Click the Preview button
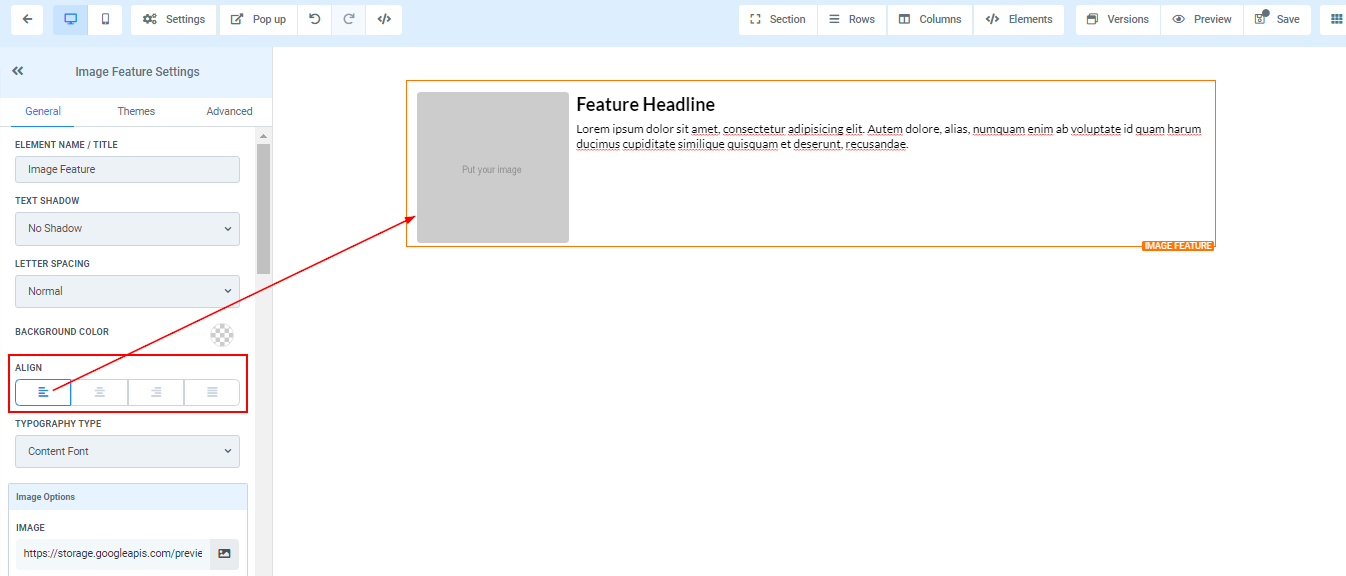Screen dimensions: 1346x576 pos(1202,19)
